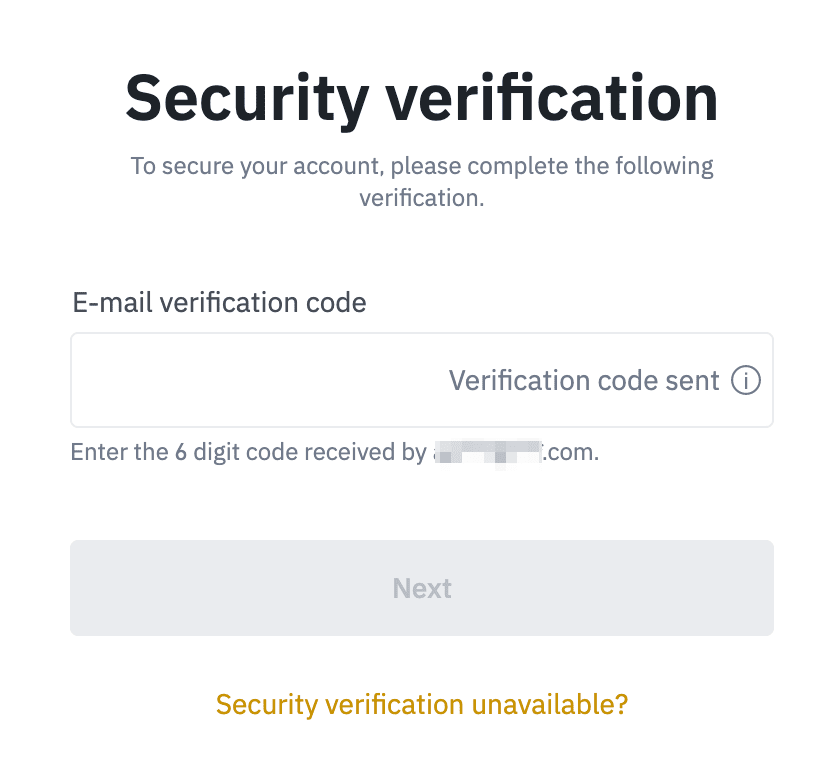Click the second description line reading verification.
This screenshot has width=836, height=772.
pos(421,198)
